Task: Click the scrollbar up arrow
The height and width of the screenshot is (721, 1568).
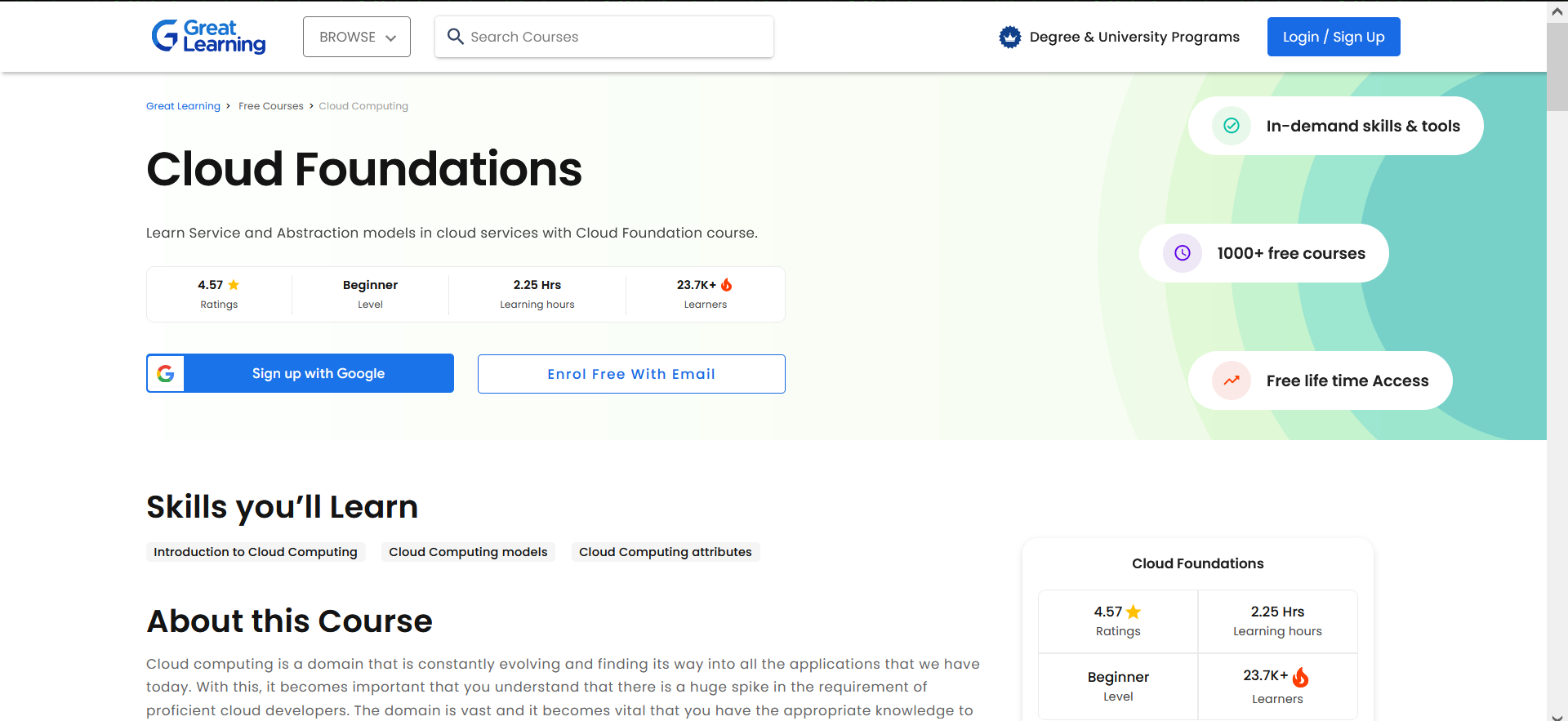Action: tap(1557, 11)
